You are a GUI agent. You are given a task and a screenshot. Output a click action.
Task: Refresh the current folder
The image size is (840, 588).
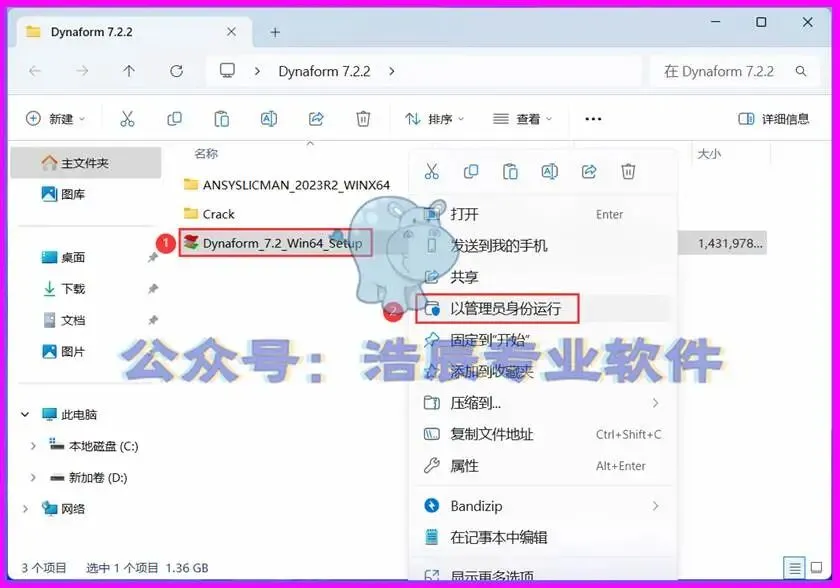[x=176, y=71]
